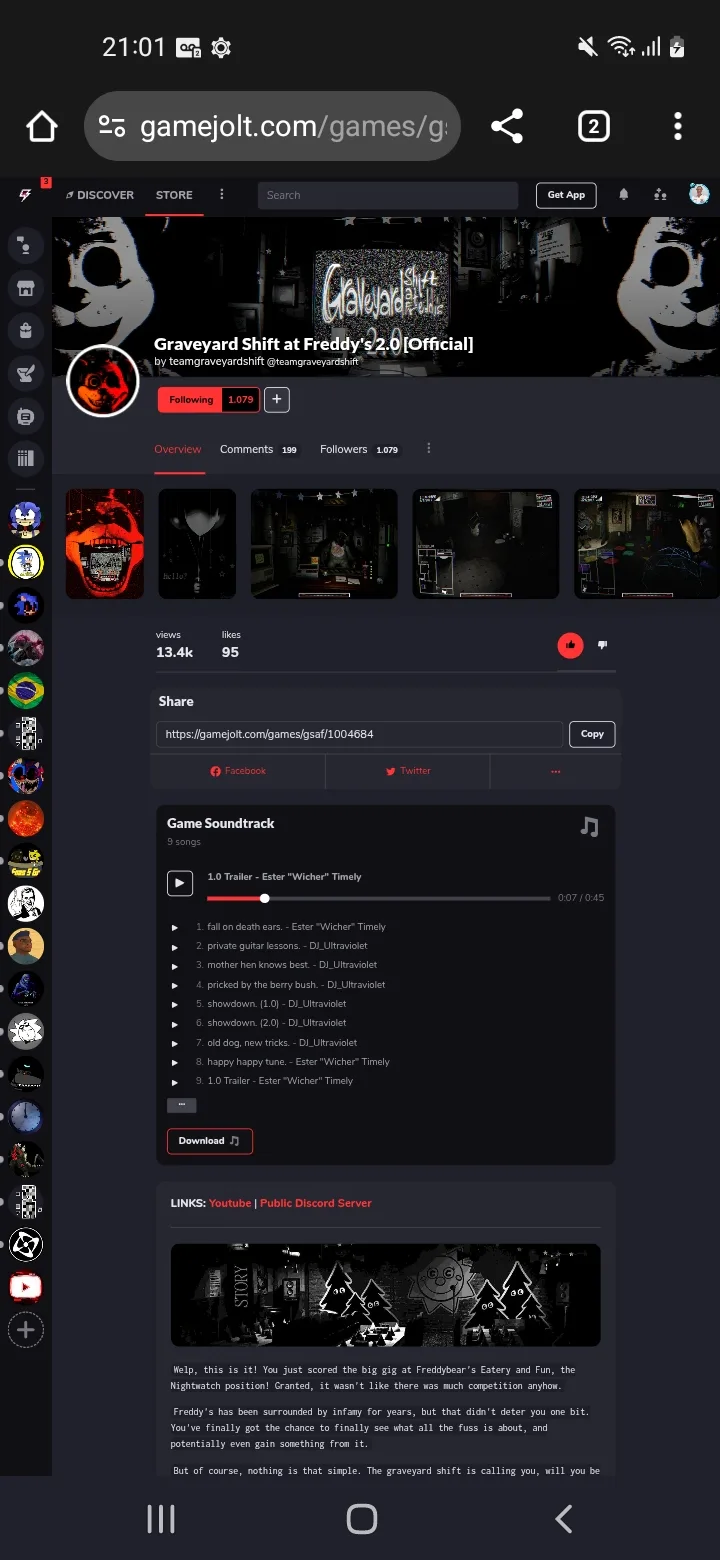Open the Game Jolt lightning logo menu

click(26, 195)
